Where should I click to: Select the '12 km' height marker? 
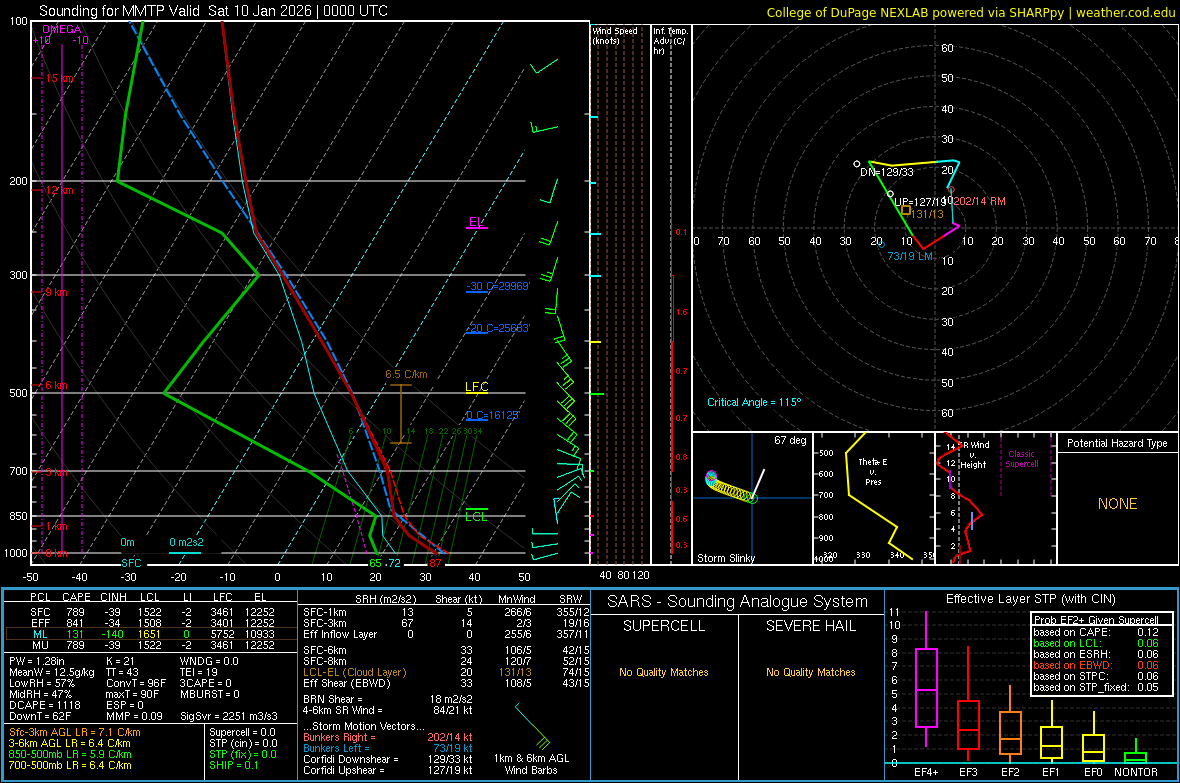[x=59, y=190]
